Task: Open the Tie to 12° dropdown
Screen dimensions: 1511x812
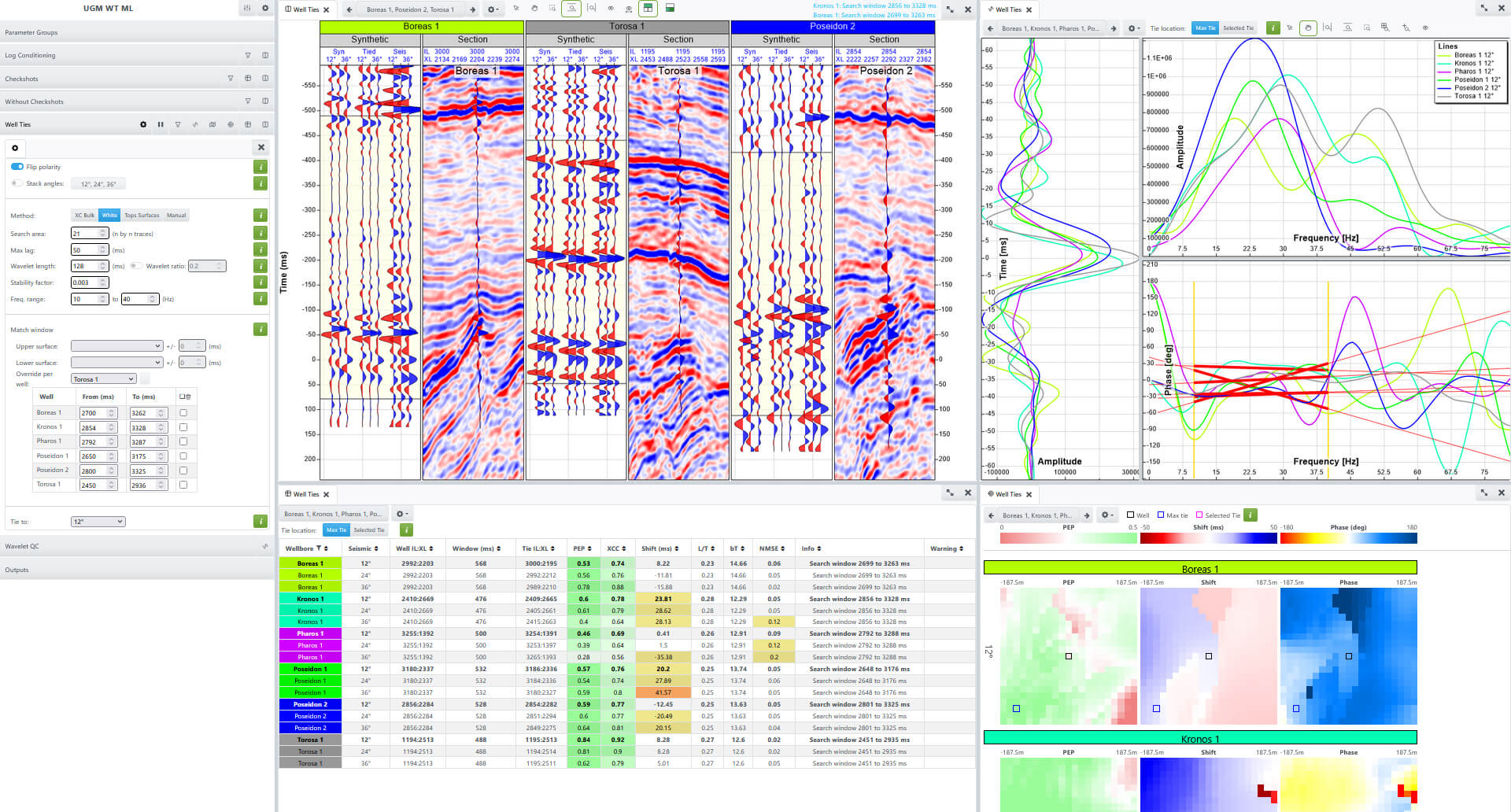Action: tap(98, 522)
